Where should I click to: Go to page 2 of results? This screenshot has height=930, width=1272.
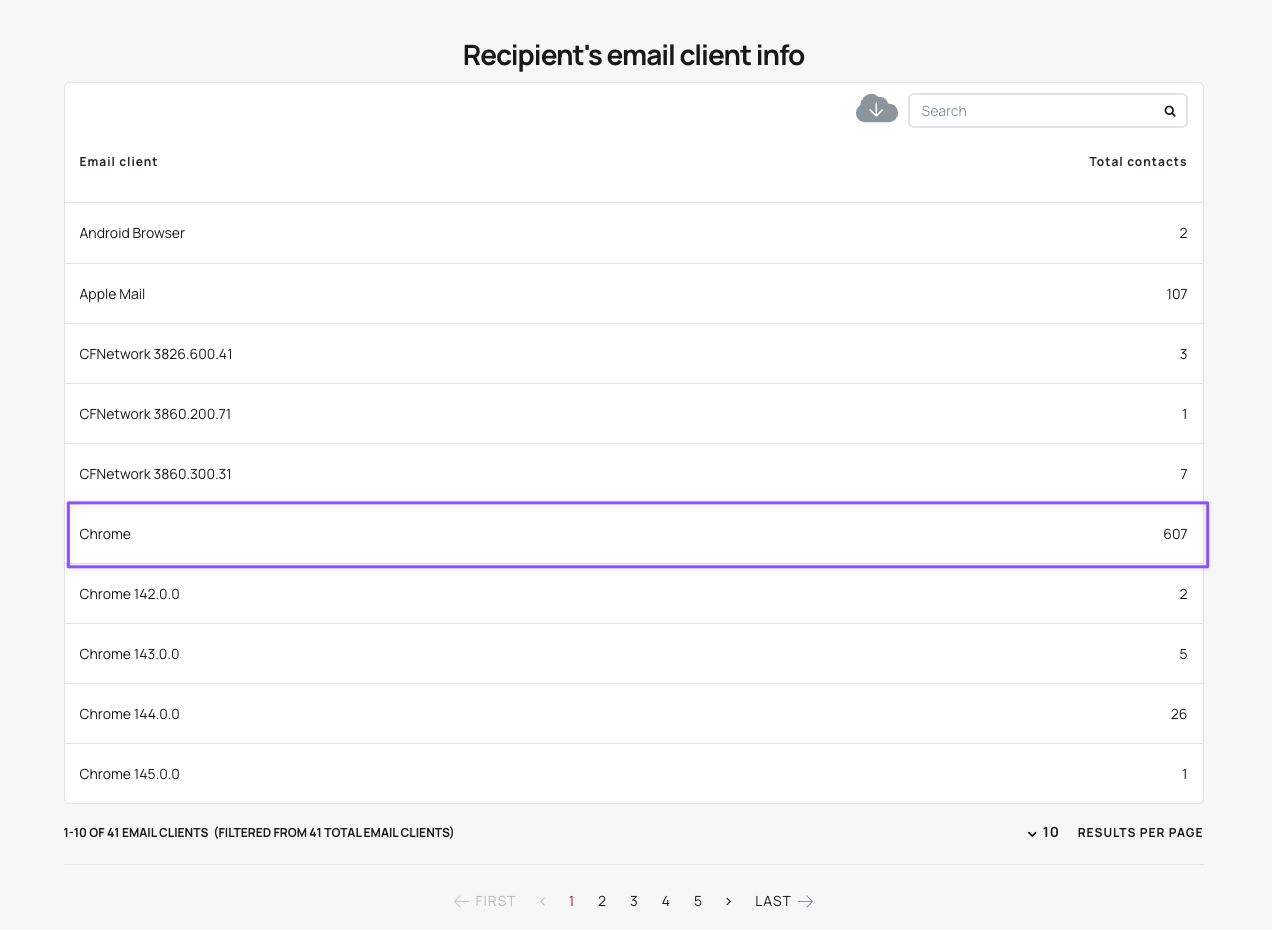(x=602, y=901)
